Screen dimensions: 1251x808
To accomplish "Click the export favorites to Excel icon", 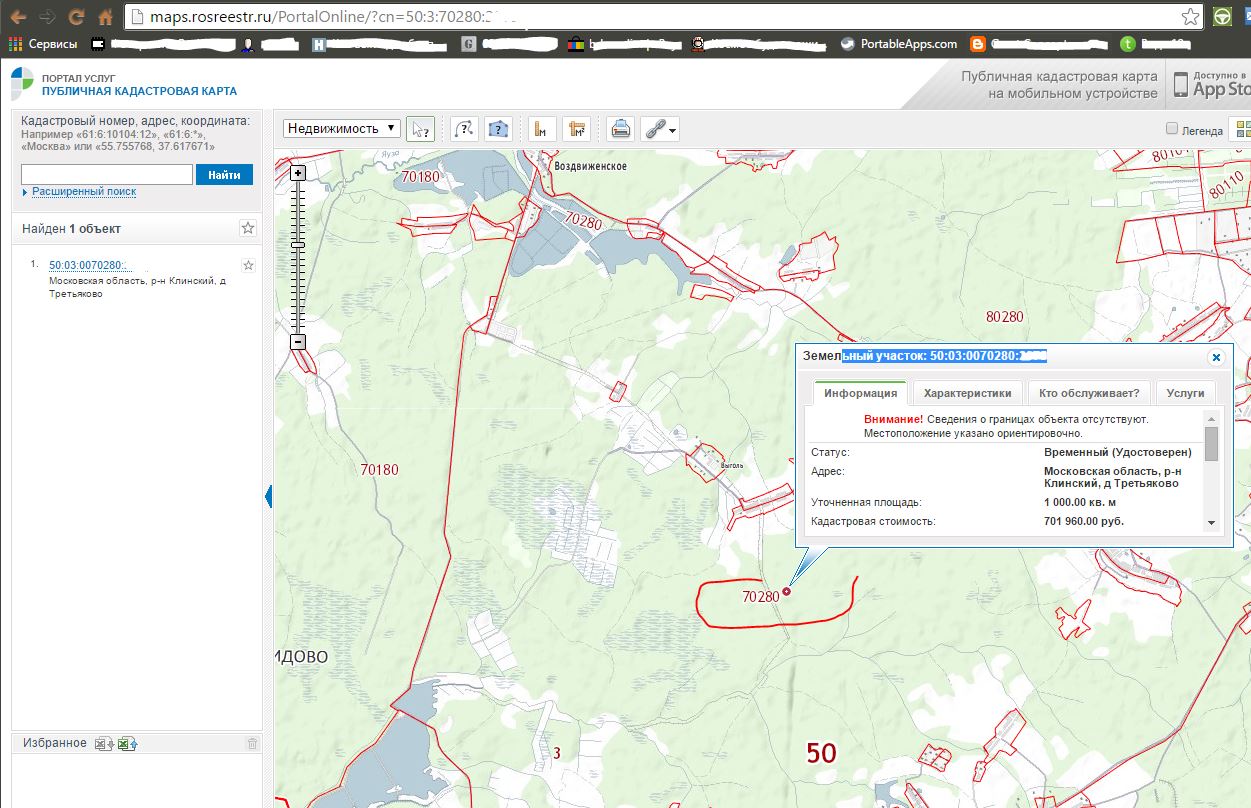I will click(x=104, y=744).
